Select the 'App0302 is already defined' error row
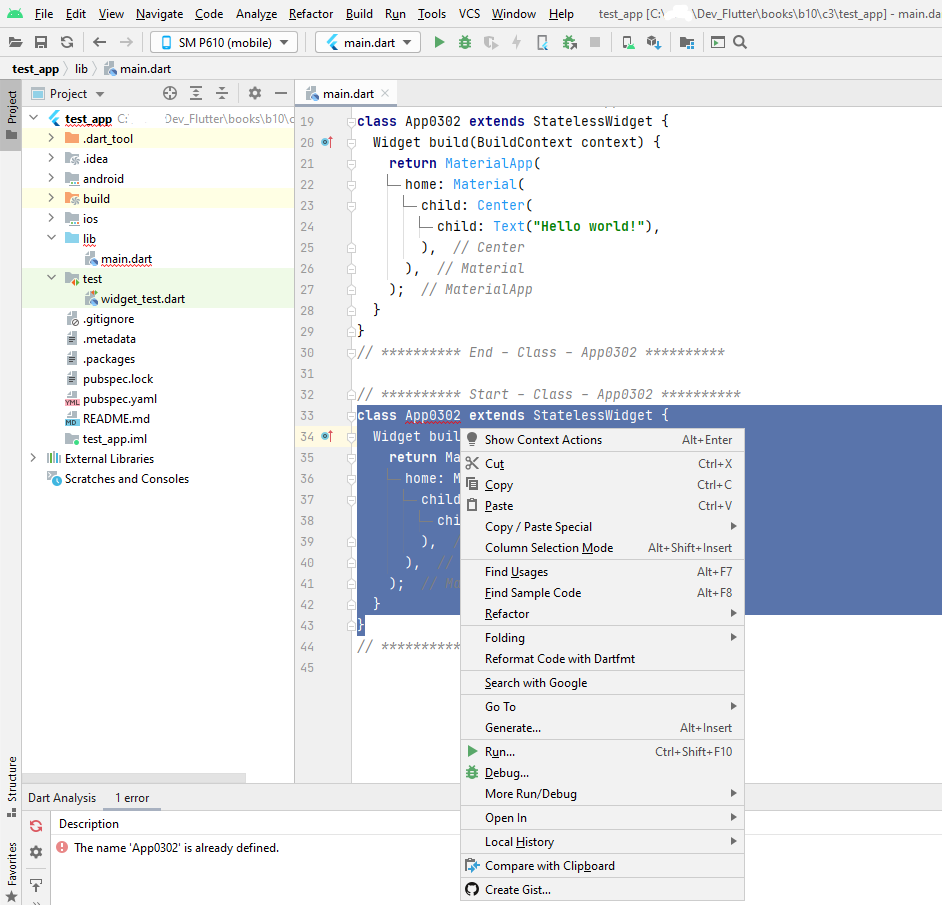 click(x=176, y=847)
